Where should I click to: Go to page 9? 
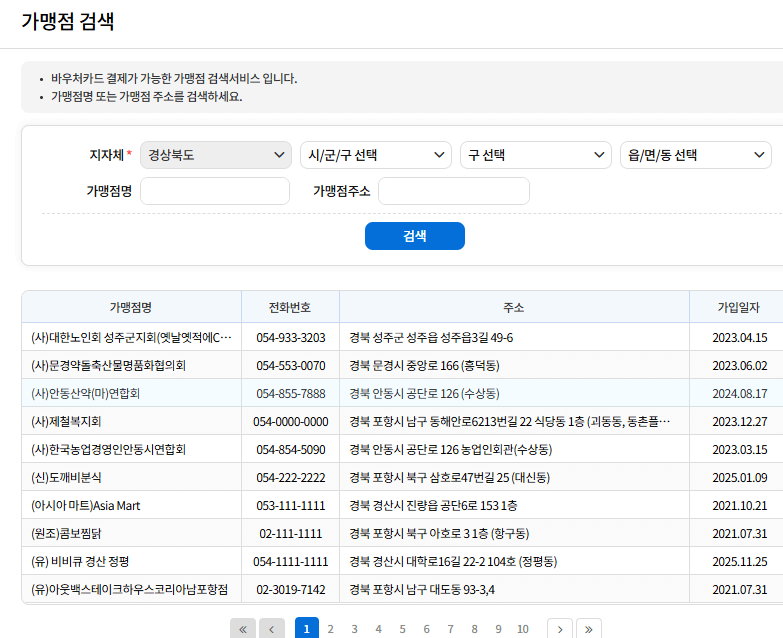pos(498,629)
